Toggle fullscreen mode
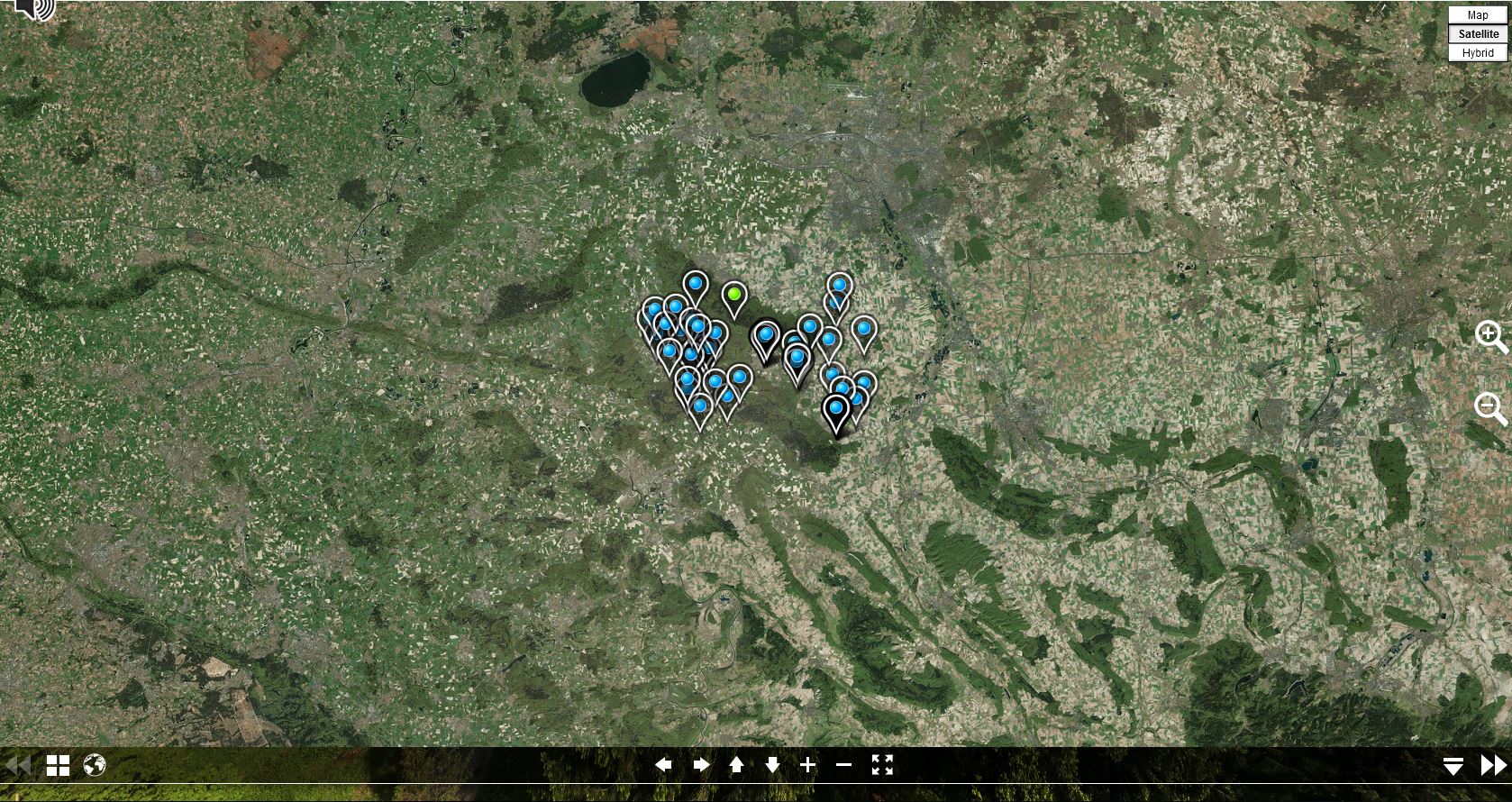This screenshot has height=802, width=1512. tap(882, 765)
